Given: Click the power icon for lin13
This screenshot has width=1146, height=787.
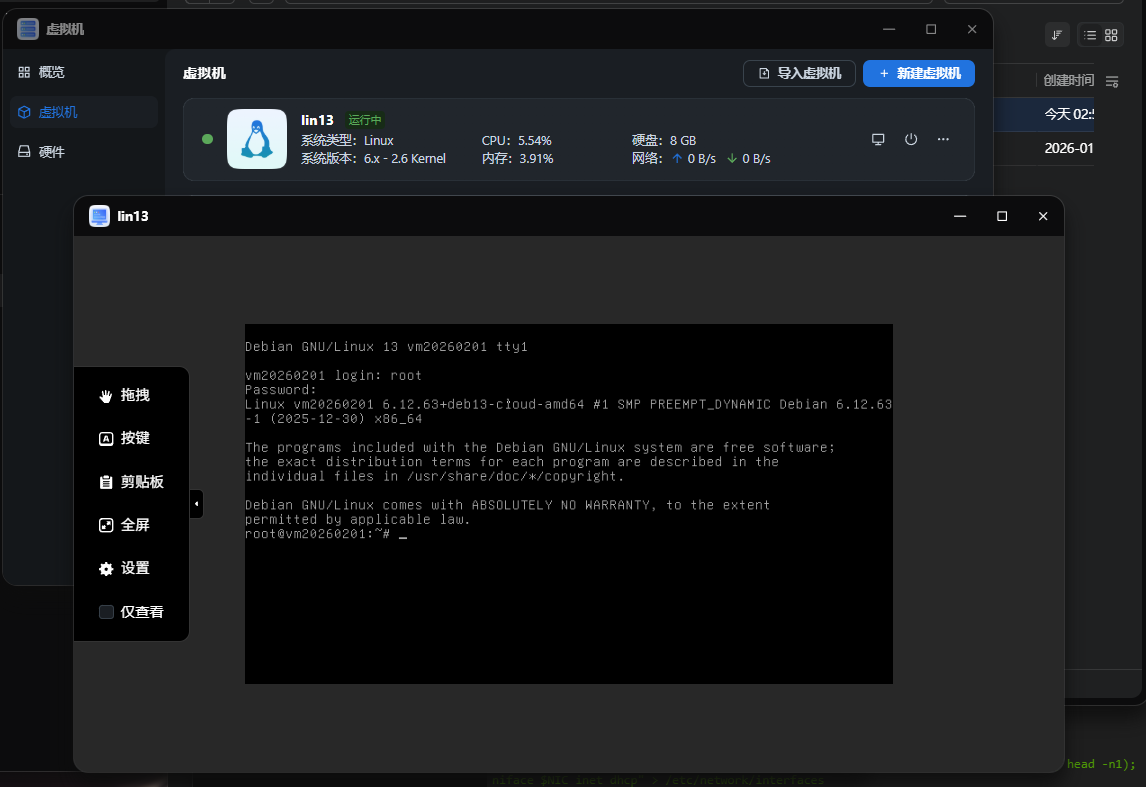Looking at the screenshot, I should [911, 139].
